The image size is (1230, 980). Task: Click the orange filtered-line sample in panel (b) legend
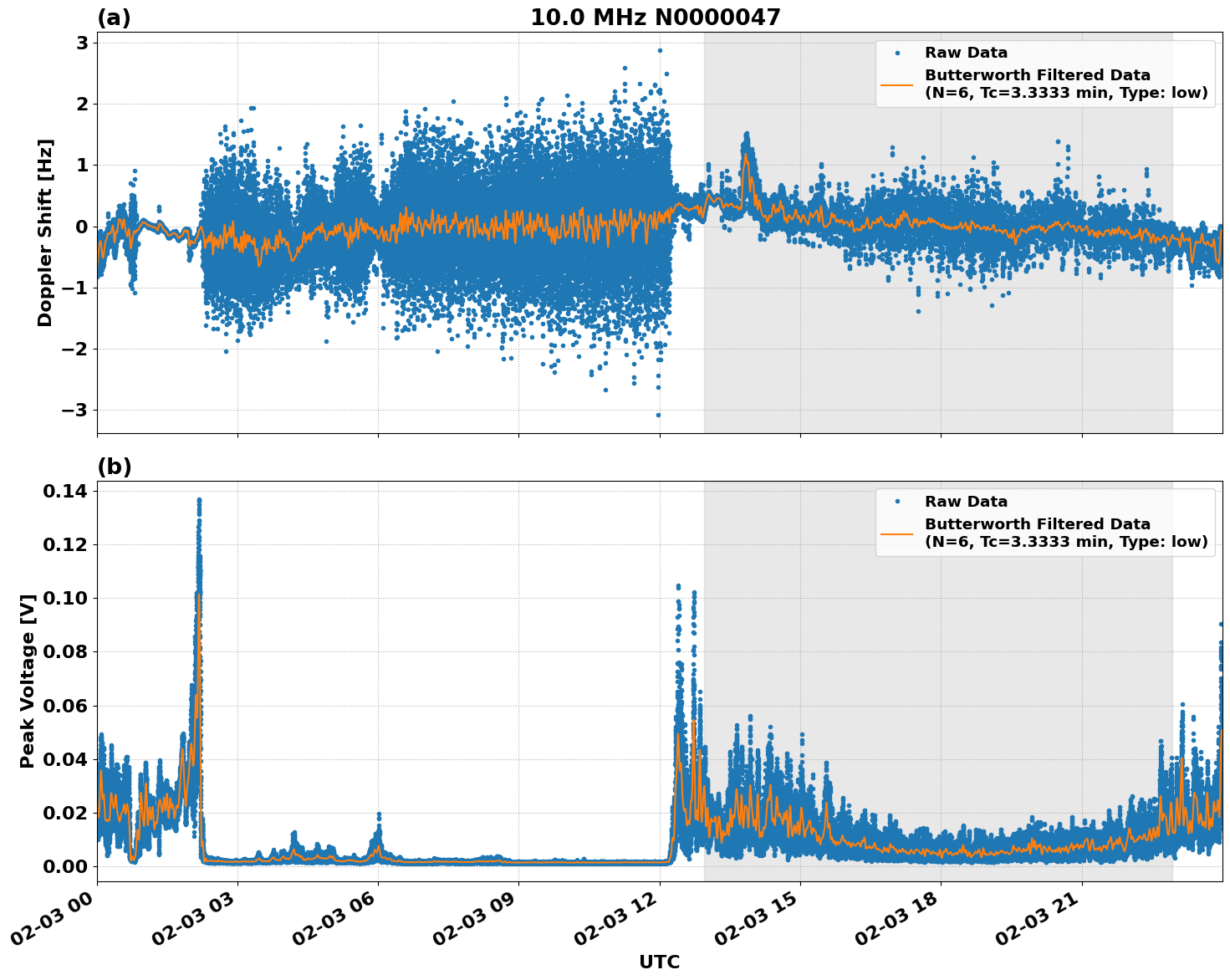click(x=896, y=535)
